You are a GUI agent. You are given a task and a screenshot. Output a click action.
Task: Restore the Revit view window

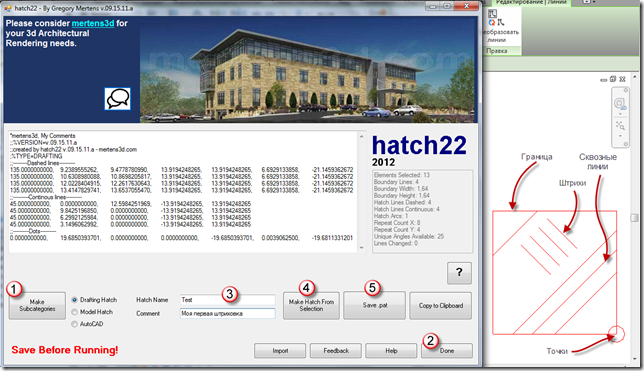pyautogui.click(x=613, y=79)
